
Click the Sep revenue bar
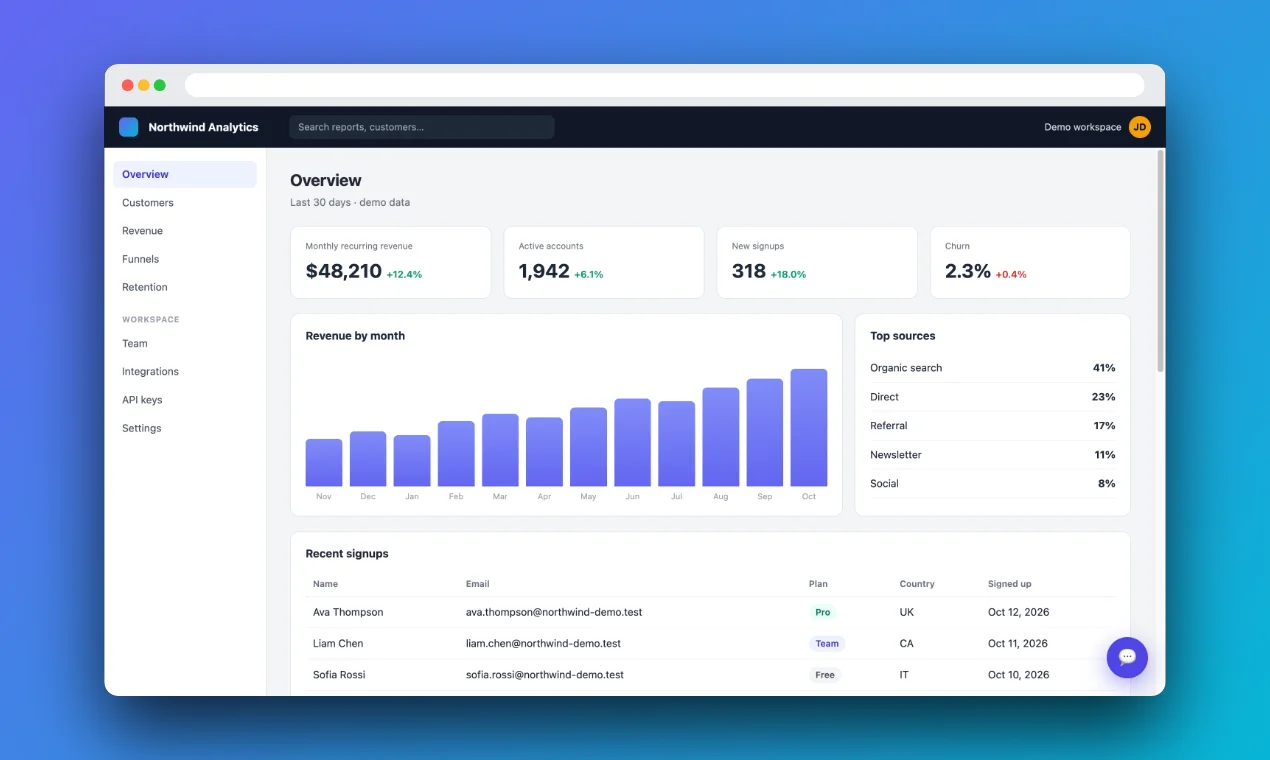point(764,433)
